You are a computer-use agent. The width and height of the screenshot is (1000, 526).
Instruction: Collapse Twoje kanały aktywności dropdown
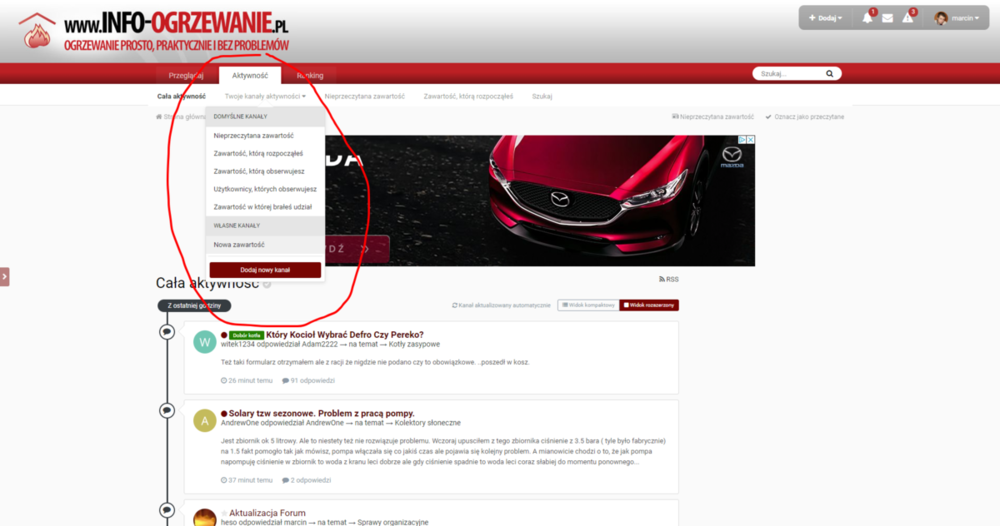pos(265,96)
